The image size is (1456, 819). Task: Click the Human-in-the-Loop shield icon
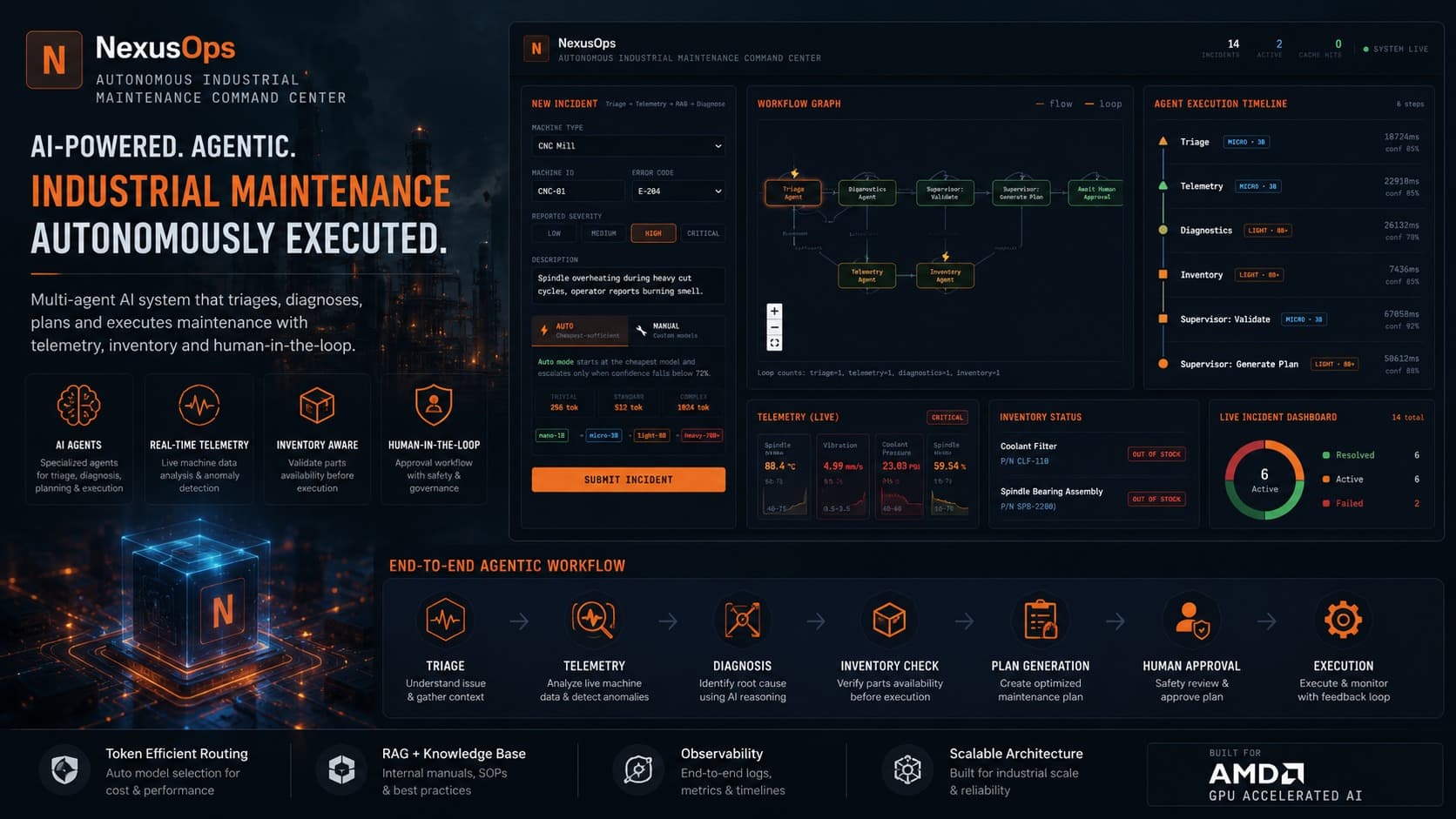coord(434,405)
